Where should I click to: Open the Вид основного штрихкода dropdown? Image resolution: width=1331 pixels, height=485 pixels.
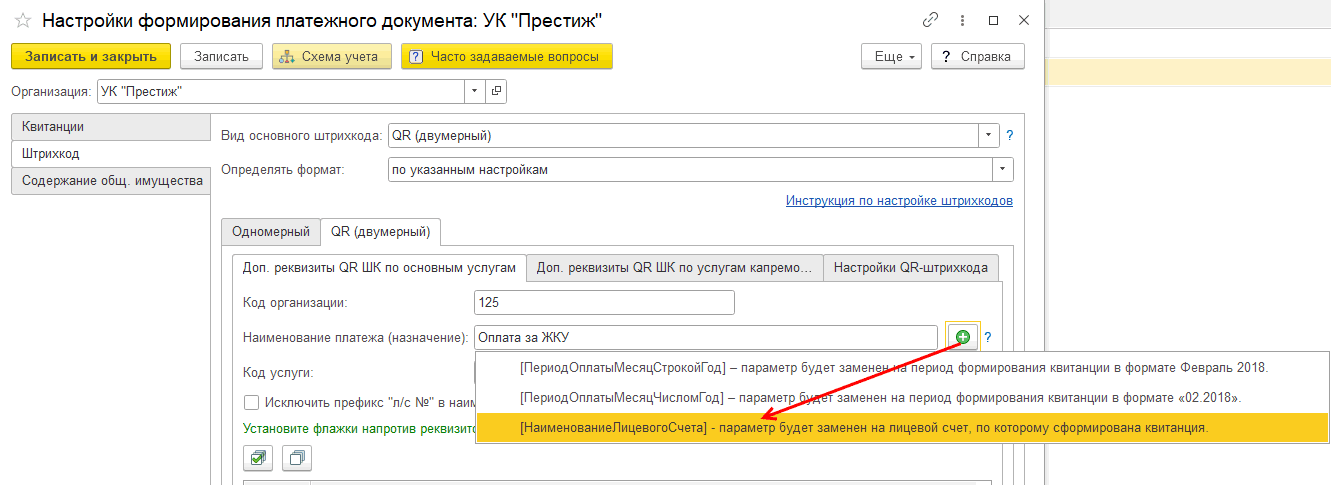pos(988,135)
